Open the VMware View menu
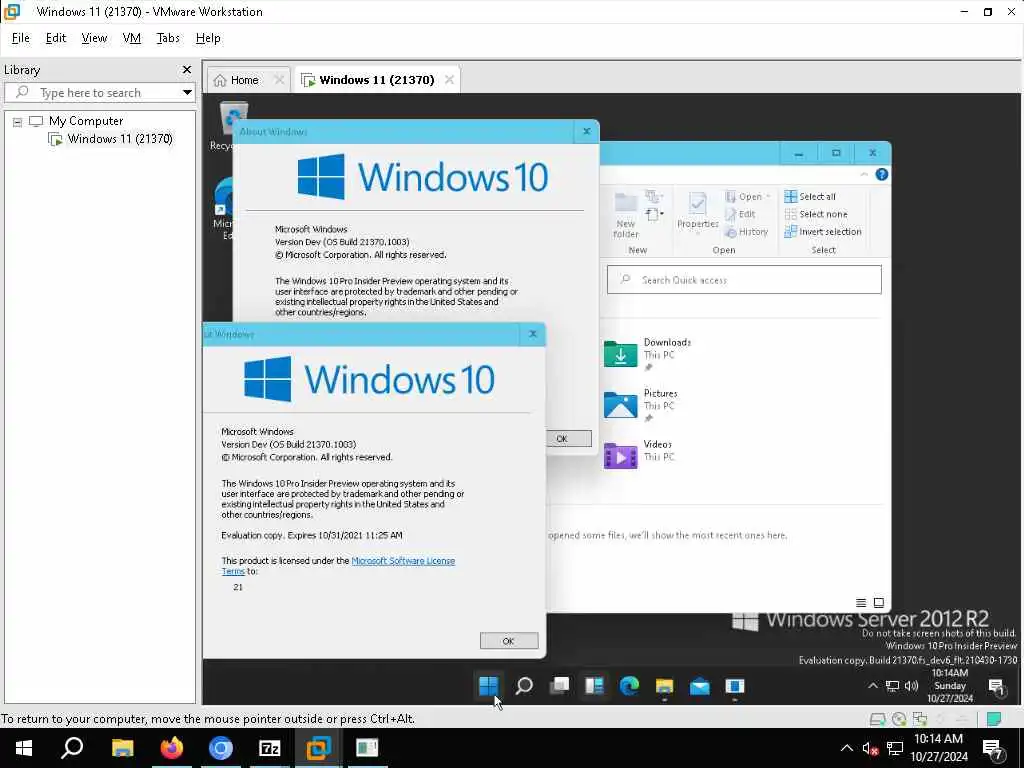The image size is (1024, 768). coord(94,38)
